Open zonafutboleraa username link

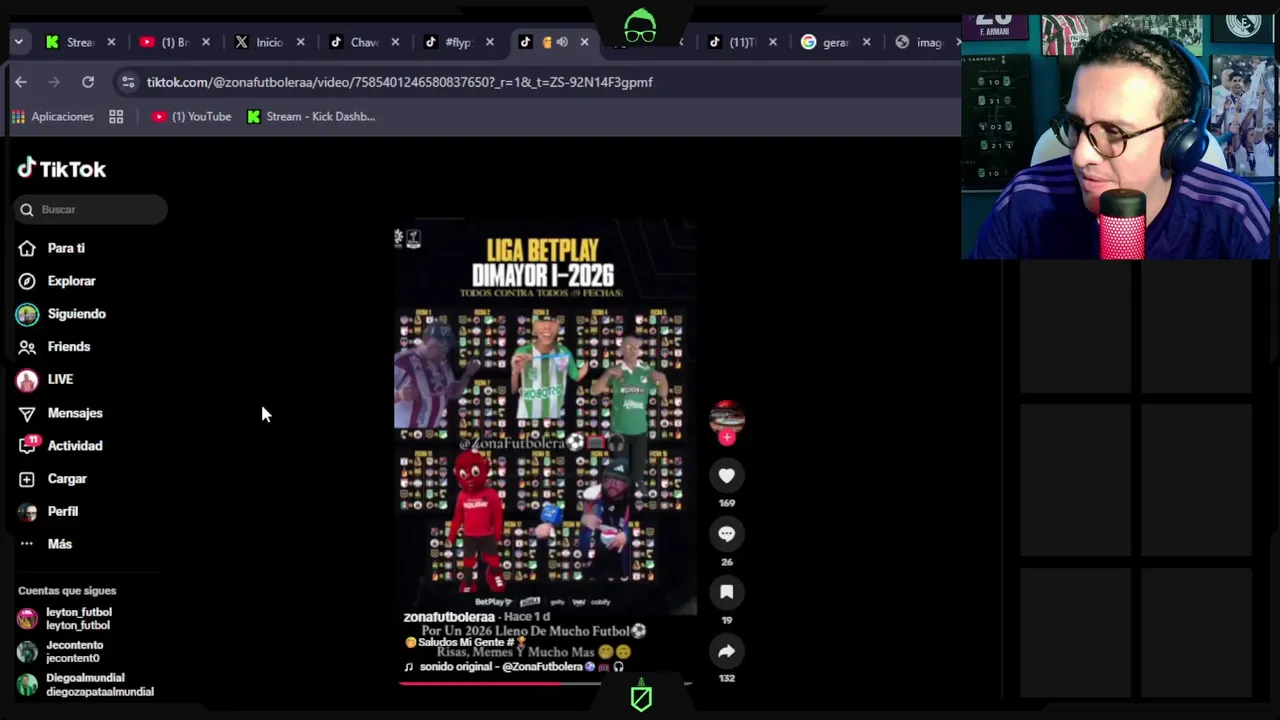[449, 617]
